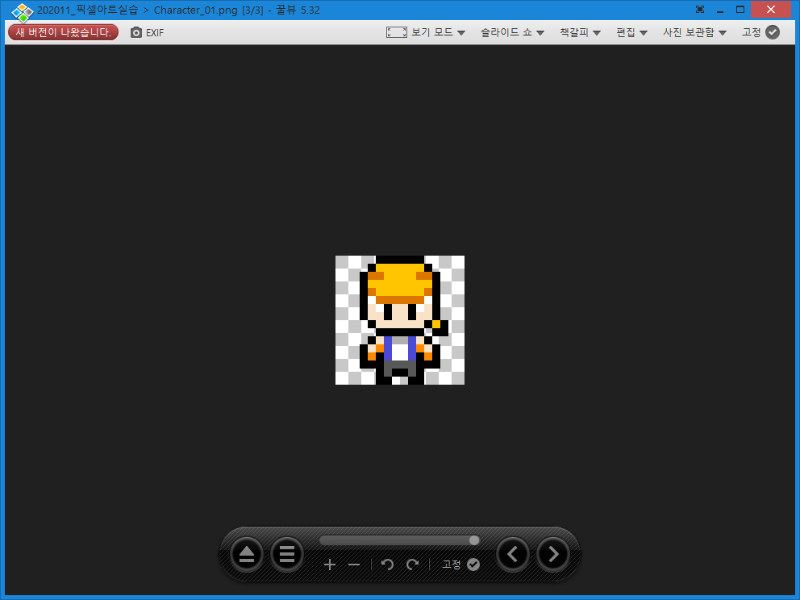
Task: Open the 편집 menu
Action: (x=632, y=32)
